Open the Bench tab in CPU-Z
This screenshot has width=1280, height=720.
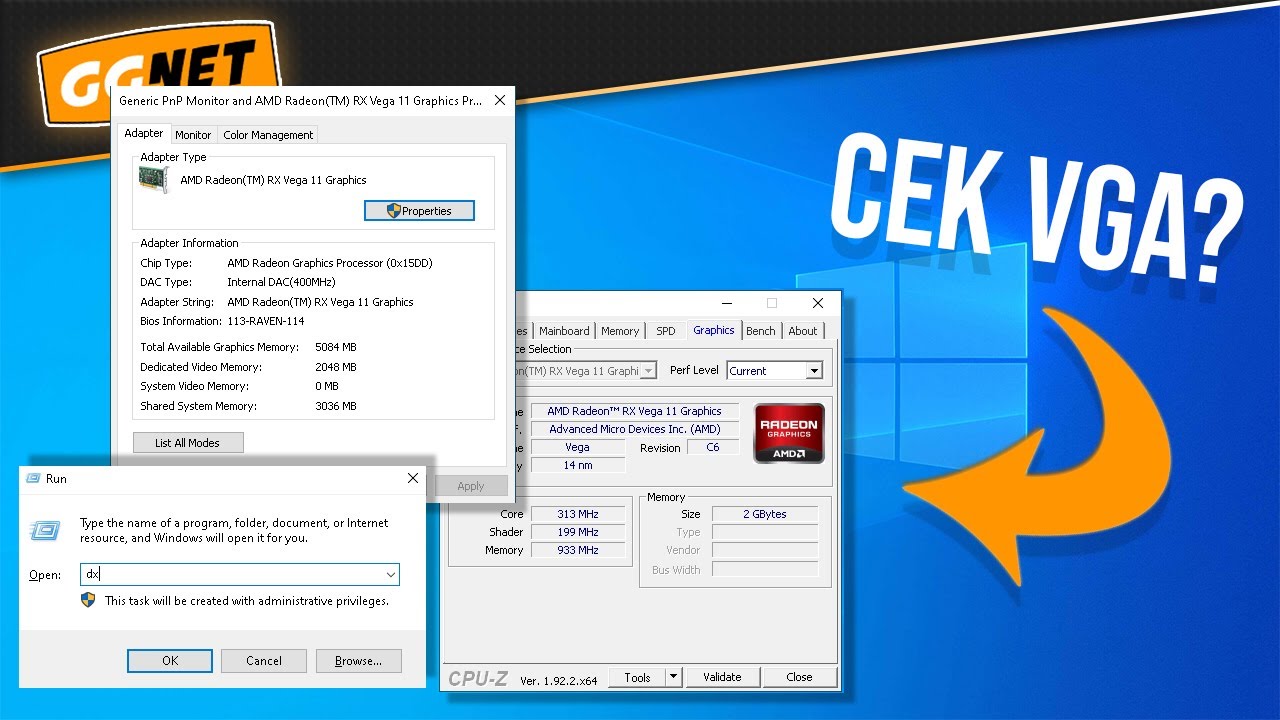coord(761,331)
